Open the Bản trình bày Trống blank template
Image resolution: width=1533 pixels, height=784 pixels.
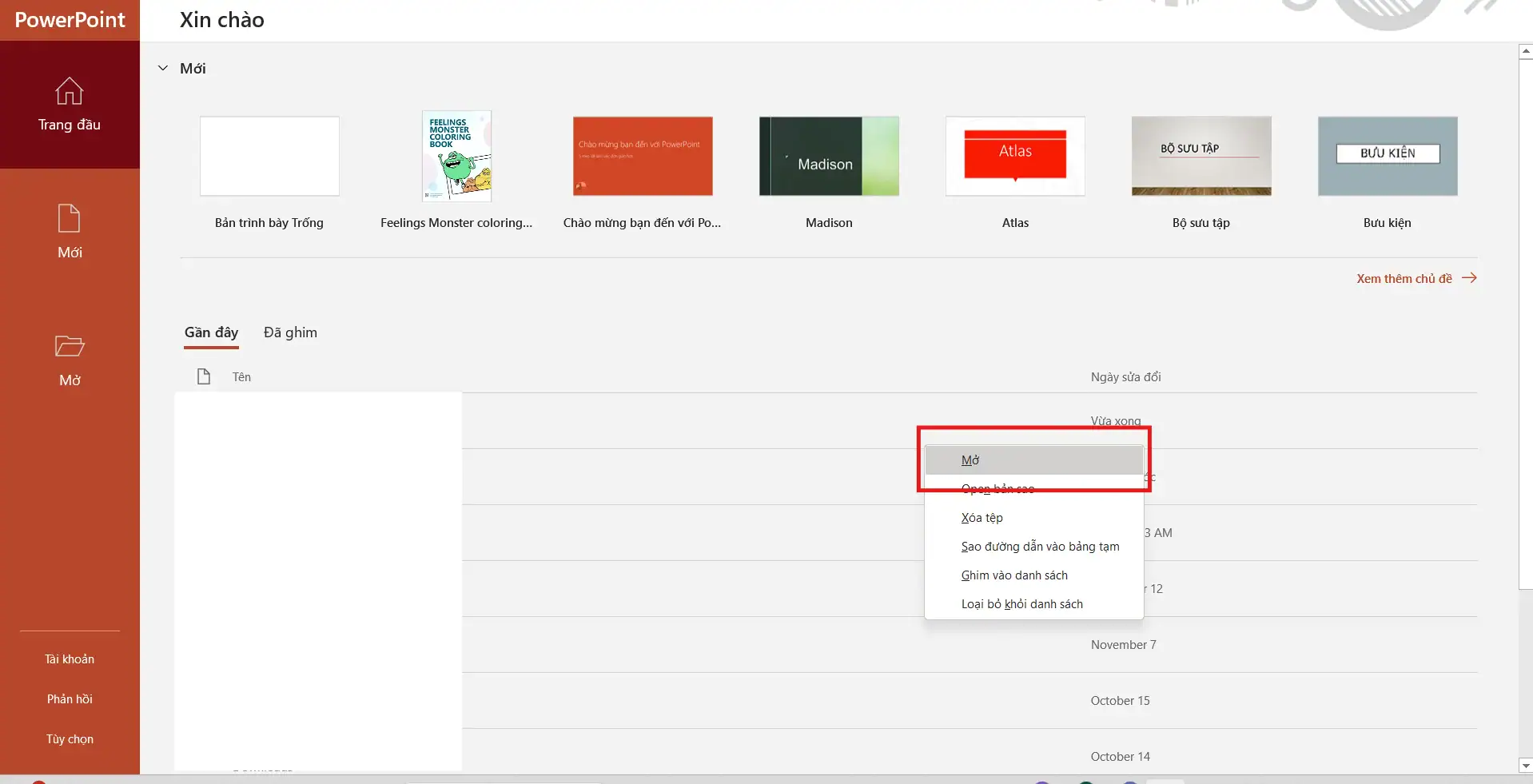269,156
